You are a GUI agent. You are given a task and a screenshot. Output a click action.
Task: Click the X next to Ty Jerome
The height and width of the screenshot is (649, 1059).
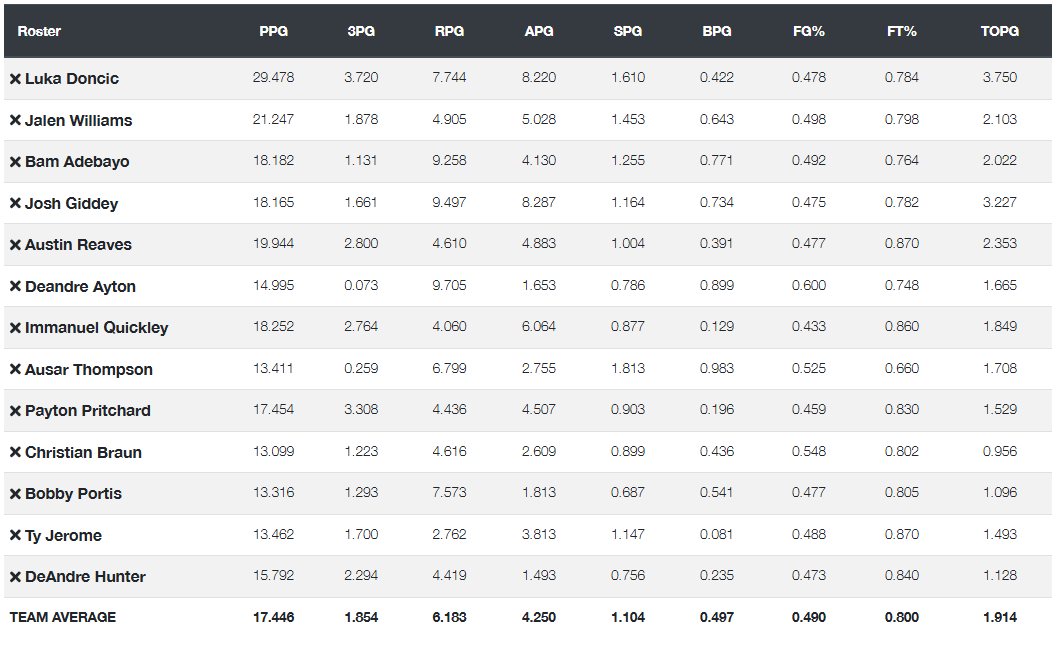15,536
